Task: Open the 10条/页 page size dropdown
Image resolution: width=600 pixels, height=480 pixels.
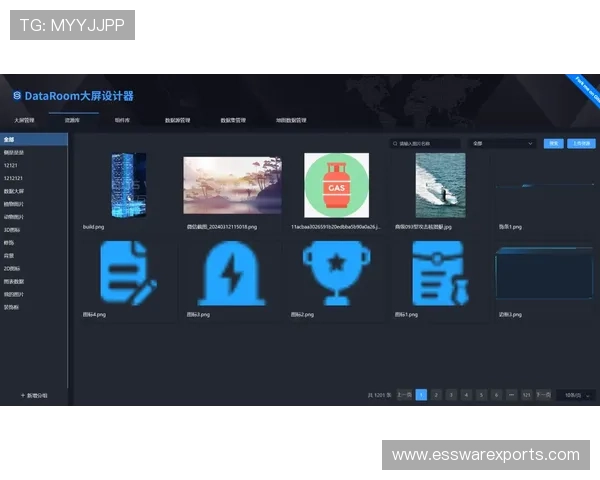Action: [x=576, y=395]
